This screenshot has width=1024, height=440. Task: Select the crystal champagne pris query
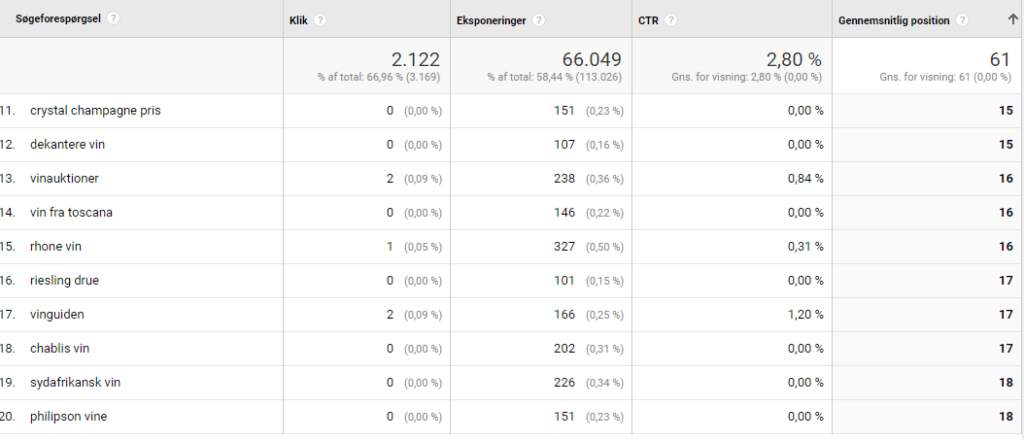[x=95, y=111]
